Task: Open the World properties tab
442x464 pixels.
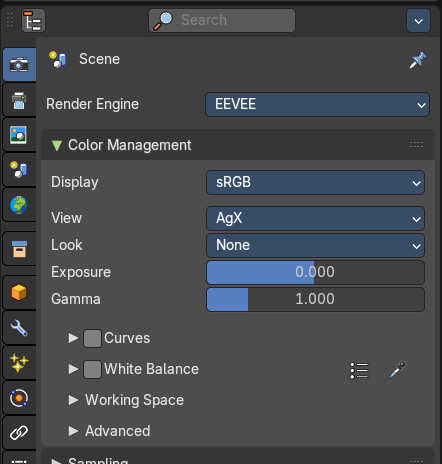Action: [19, 205]
